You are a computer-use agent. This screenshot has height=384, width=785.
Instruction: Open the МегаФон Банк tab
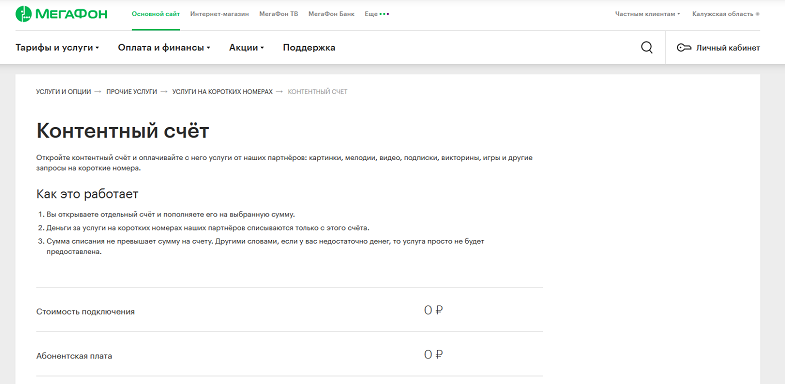pos(331,14)
